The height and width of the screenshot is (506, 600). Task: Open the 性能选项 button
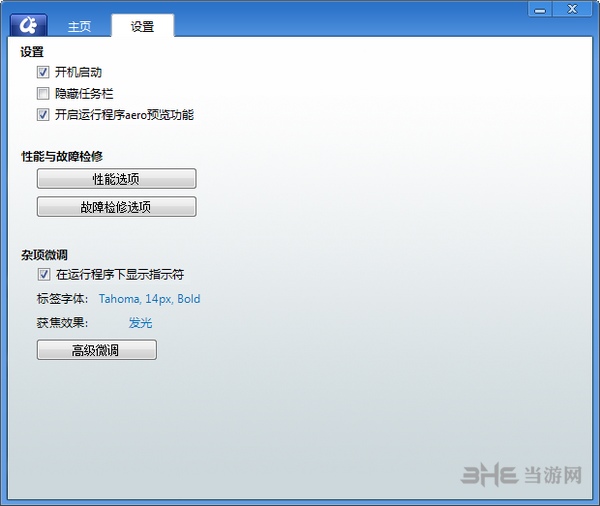point(117,179)
